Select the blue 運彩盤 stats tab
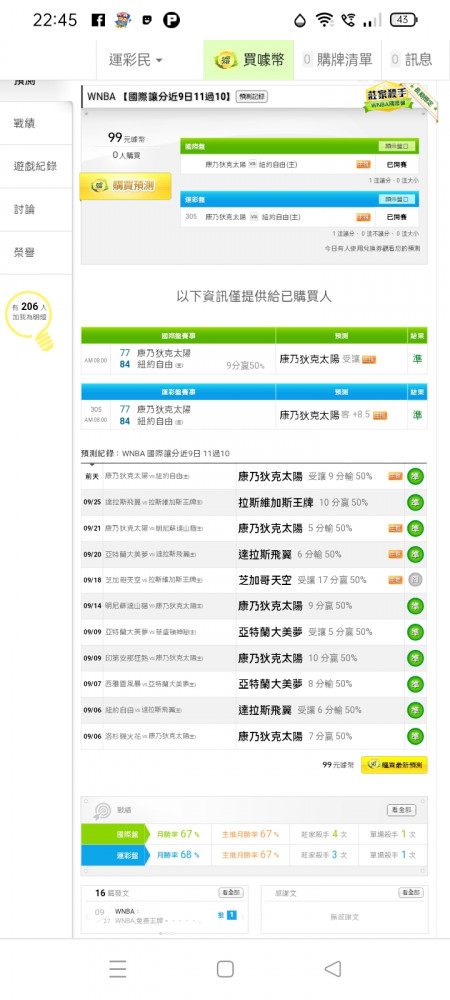The image size is (450, 1000). click(x=115, y=855)
